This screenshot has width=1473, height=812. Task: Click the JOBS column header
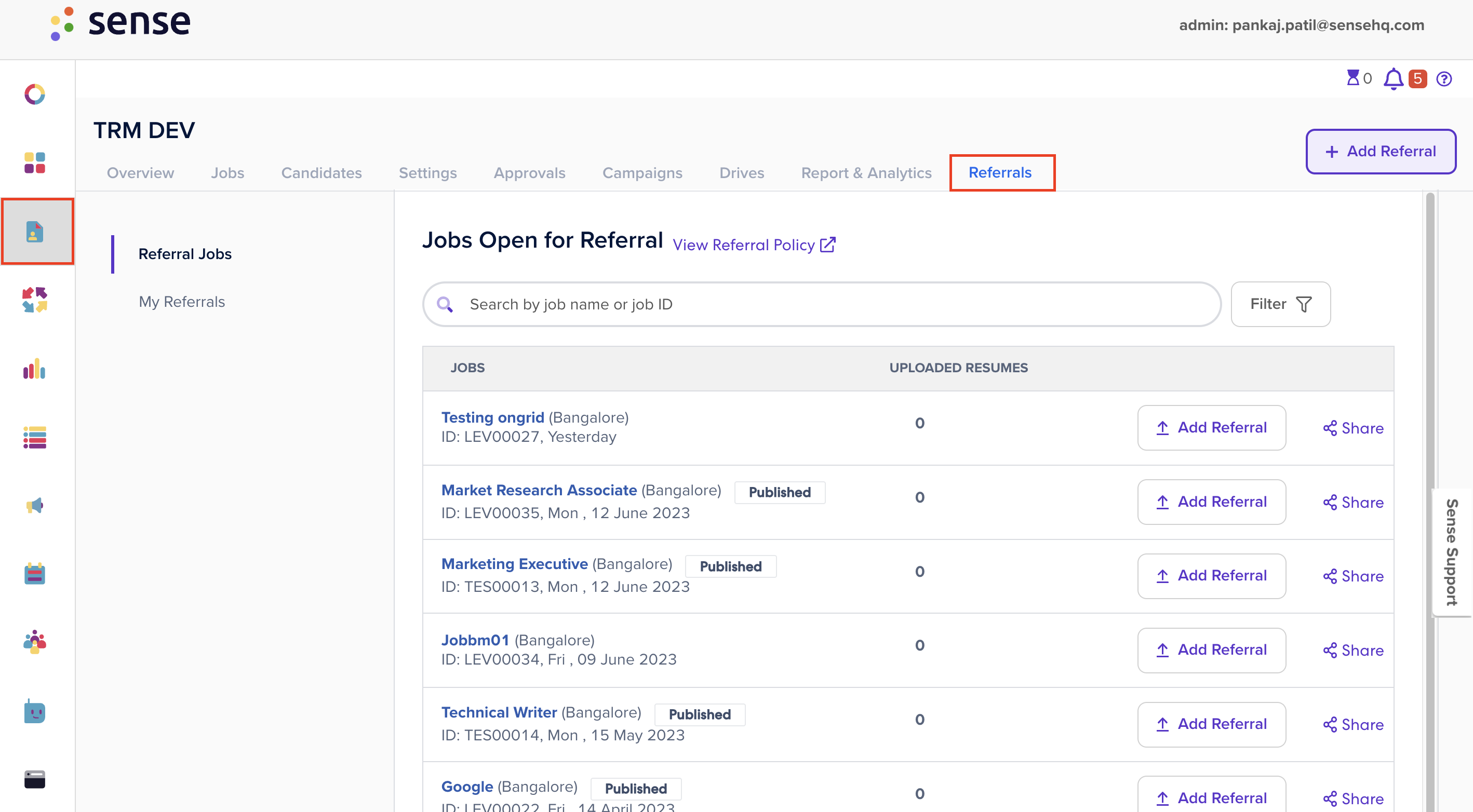(467, 368)
